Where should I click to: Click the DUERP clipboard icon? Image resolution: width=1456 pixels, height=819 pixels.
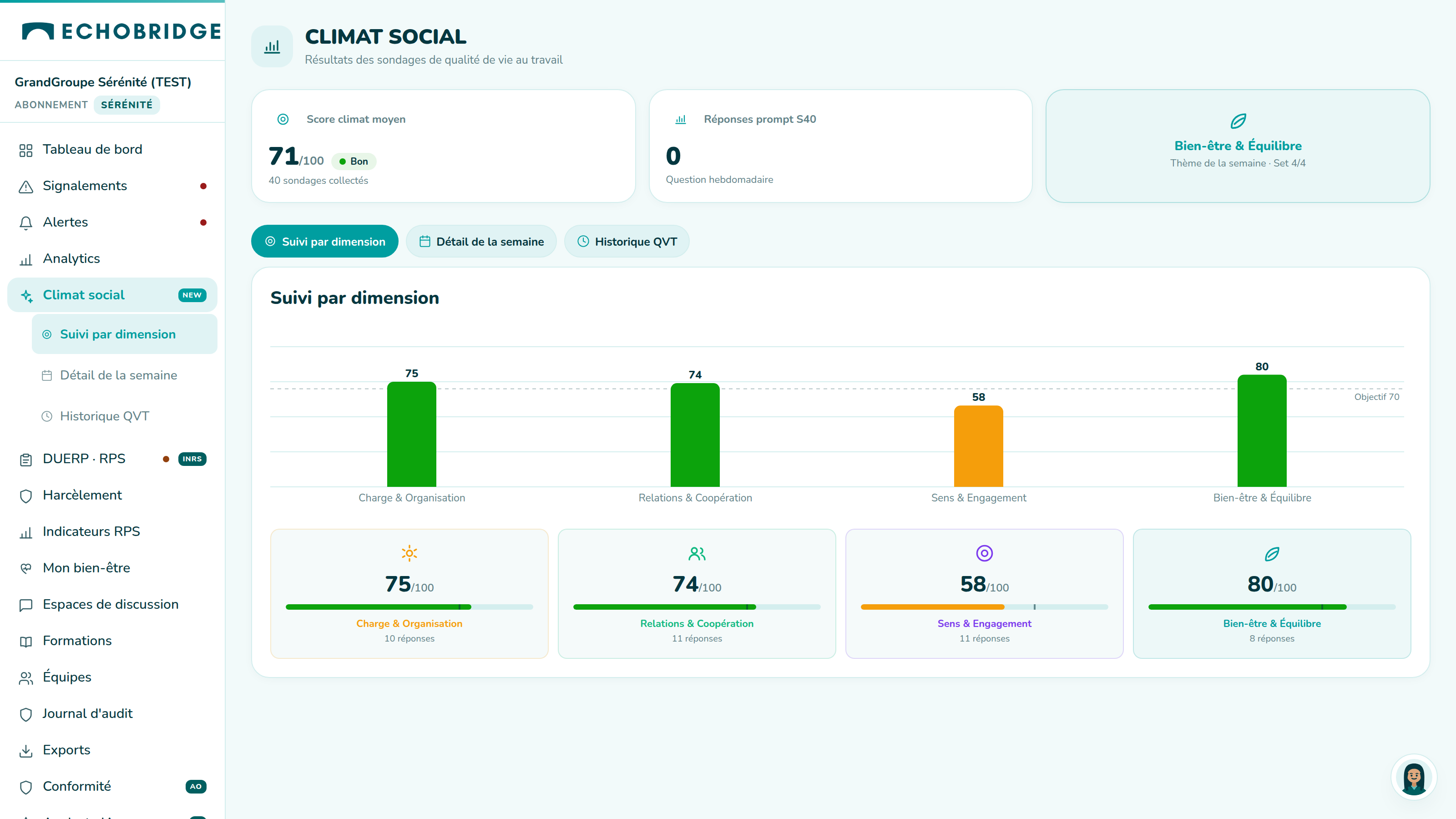(26, 460)
